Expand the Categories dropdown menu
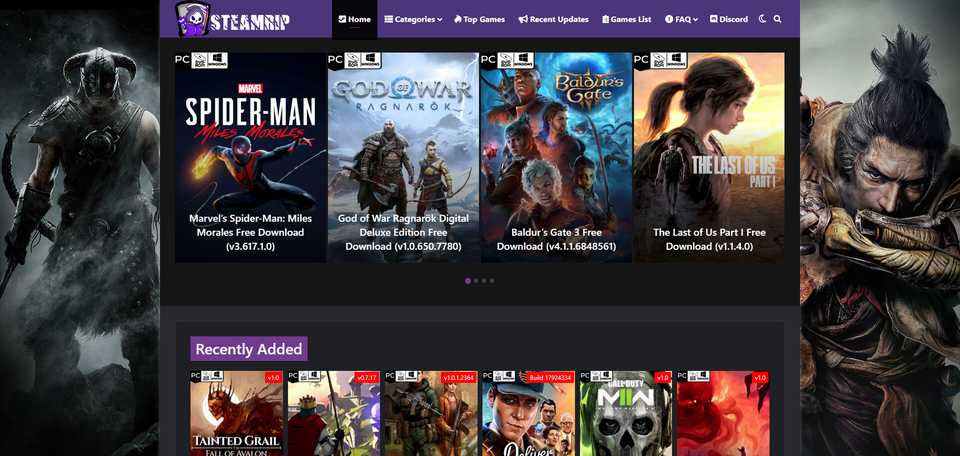Viewport: 960px width, 456px height. tap(413, 19)
